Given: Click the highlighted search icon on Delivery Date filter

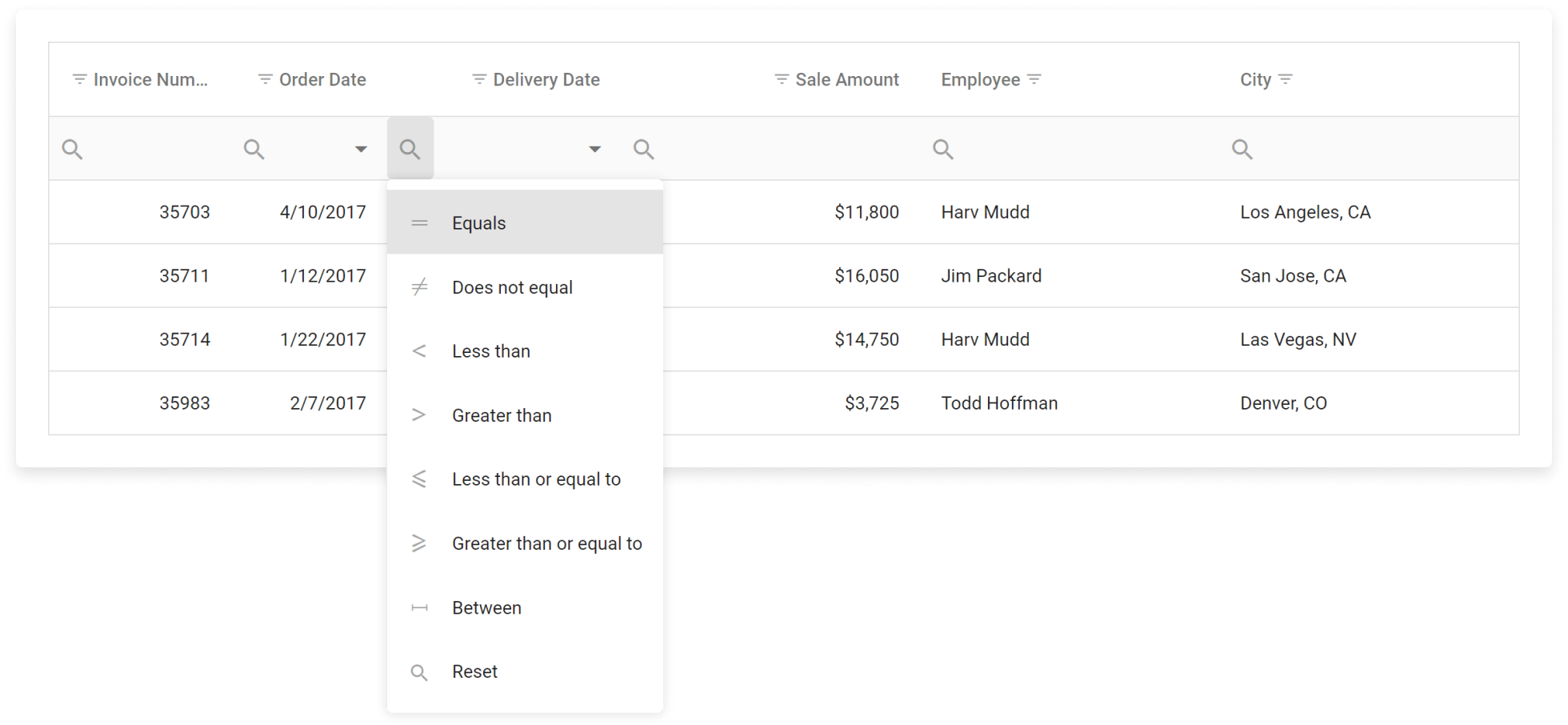Looking at the screenshot, I should [x=410, y=148].
